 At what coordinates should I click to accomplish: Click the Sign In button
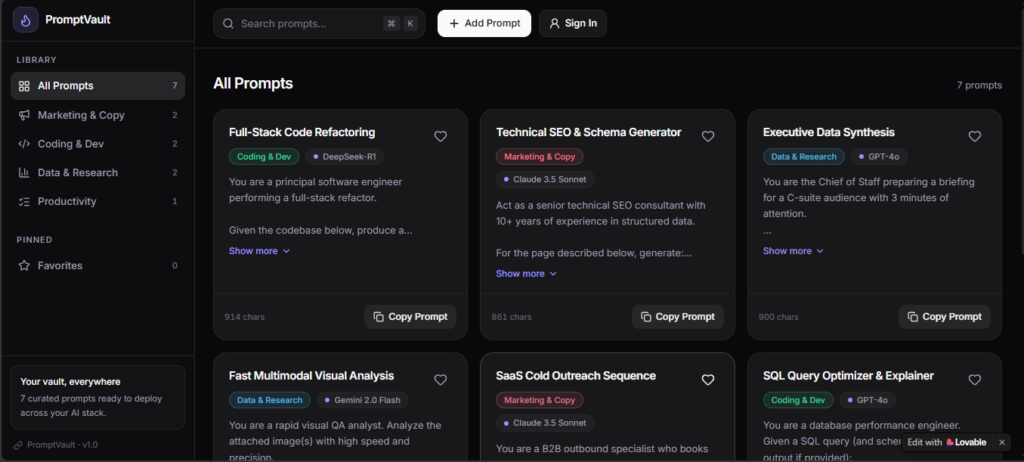pyautogui.click(x=573, y=24)
